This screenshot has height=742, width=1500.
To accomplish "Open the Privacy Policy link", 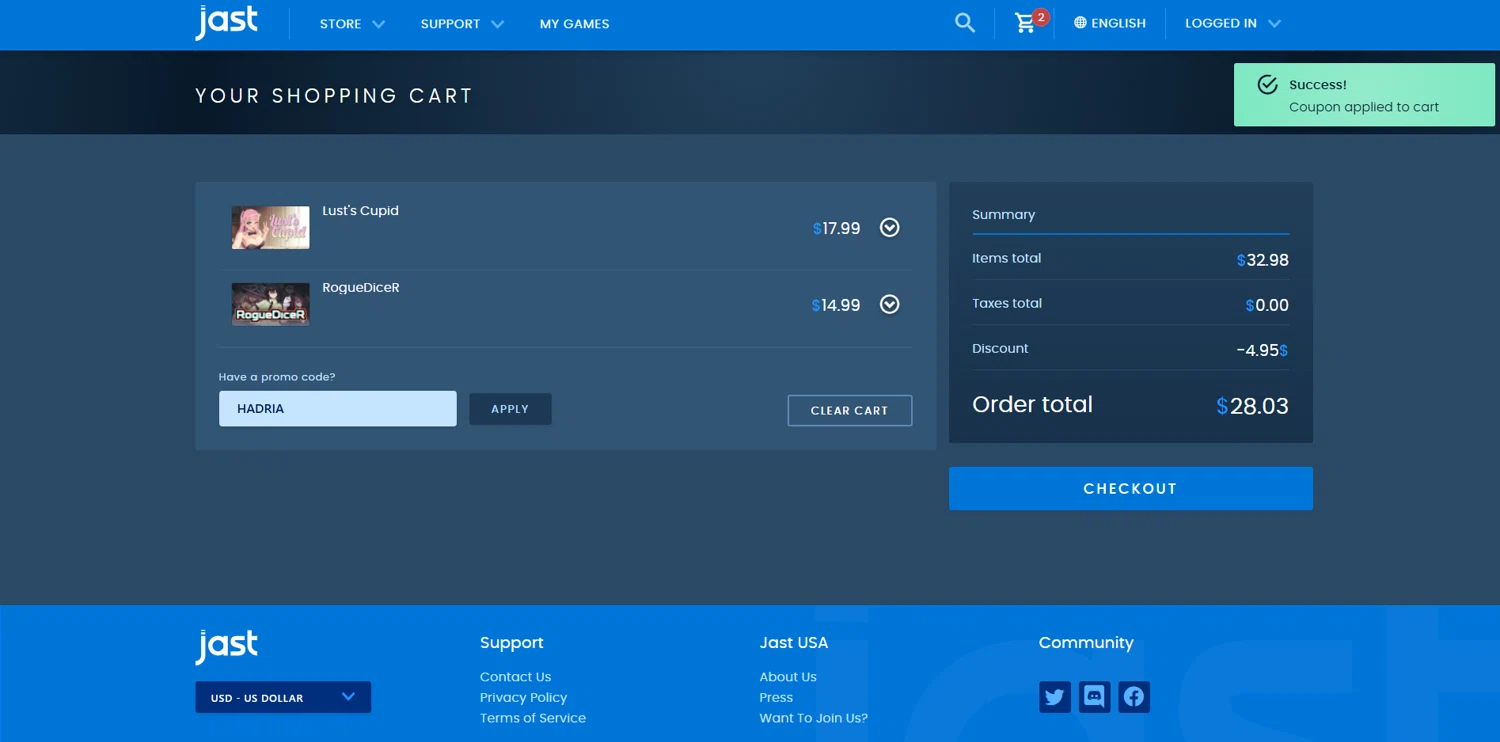I will pos(523,697).
